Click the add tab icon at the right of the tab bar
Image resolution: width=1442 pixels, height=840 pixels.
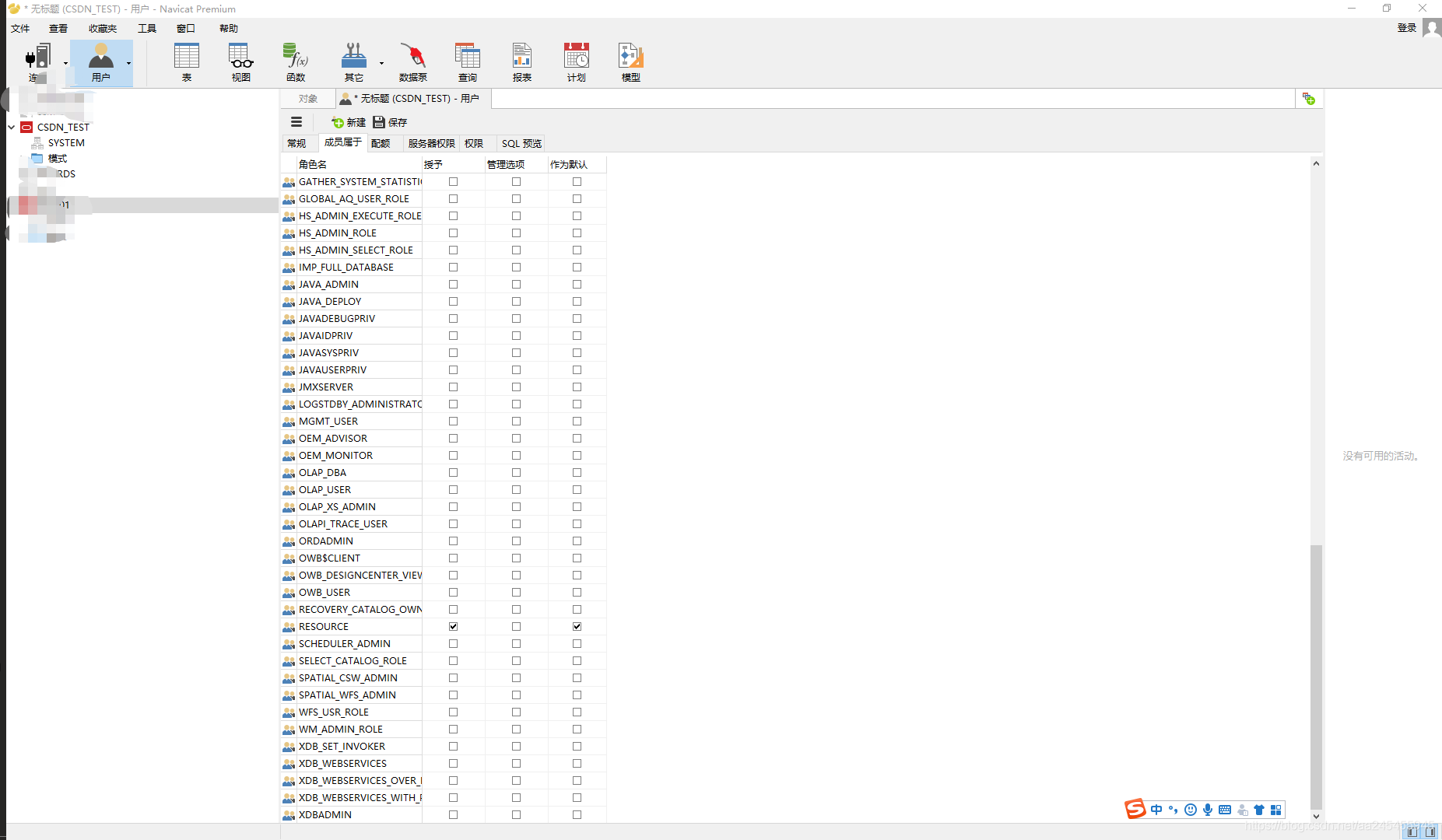pos(1309,99)
